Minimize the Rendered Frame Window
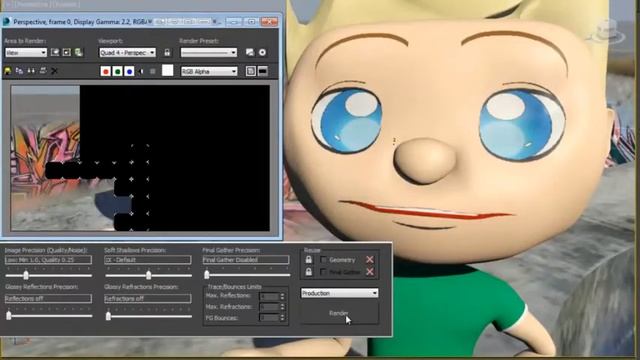The image size is (640, 360). (x=233, y=22)
